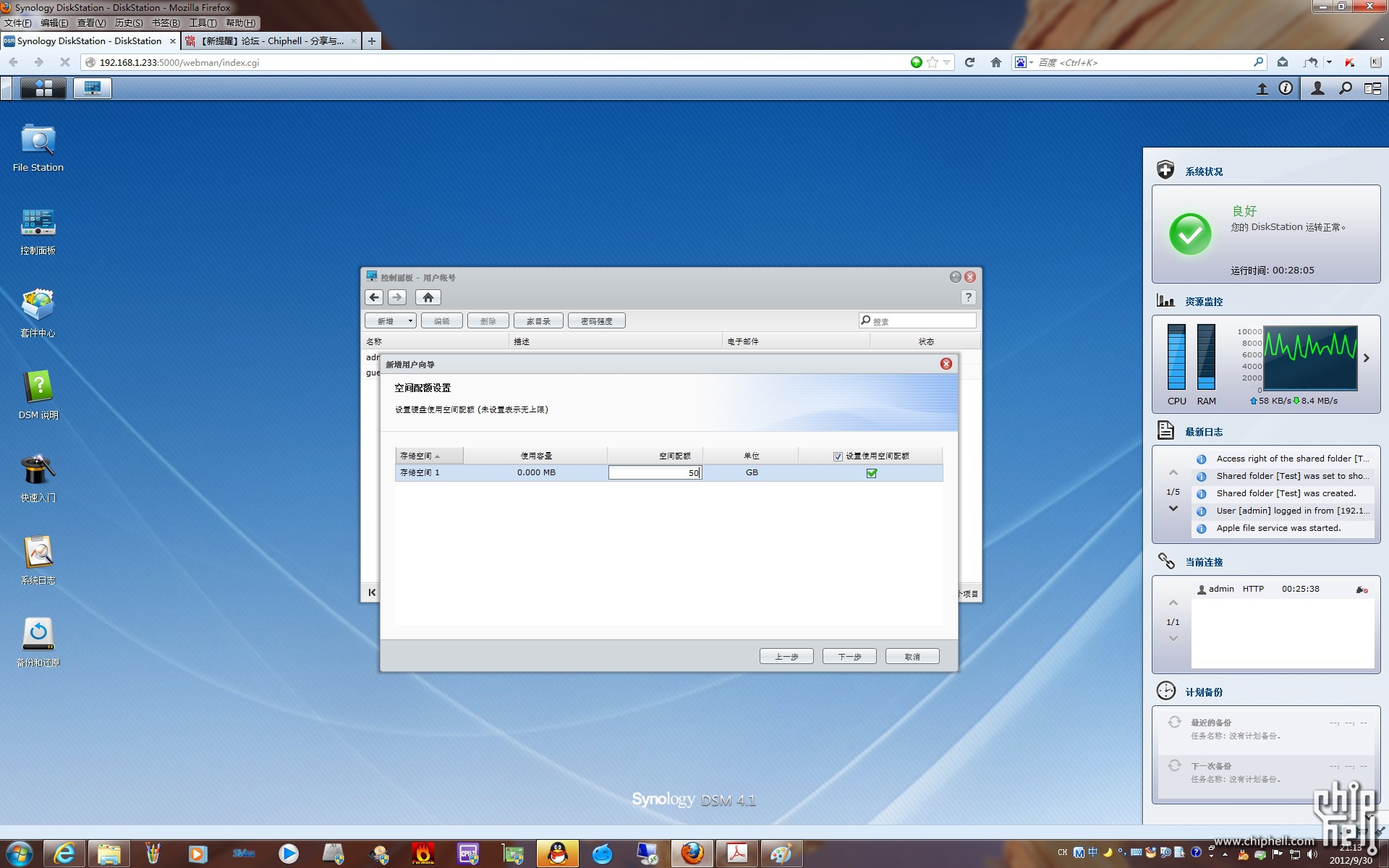This screenshot has width=1389, height=868.
Task: Click the QQ penguin taskbar icon
Action: 557,854
